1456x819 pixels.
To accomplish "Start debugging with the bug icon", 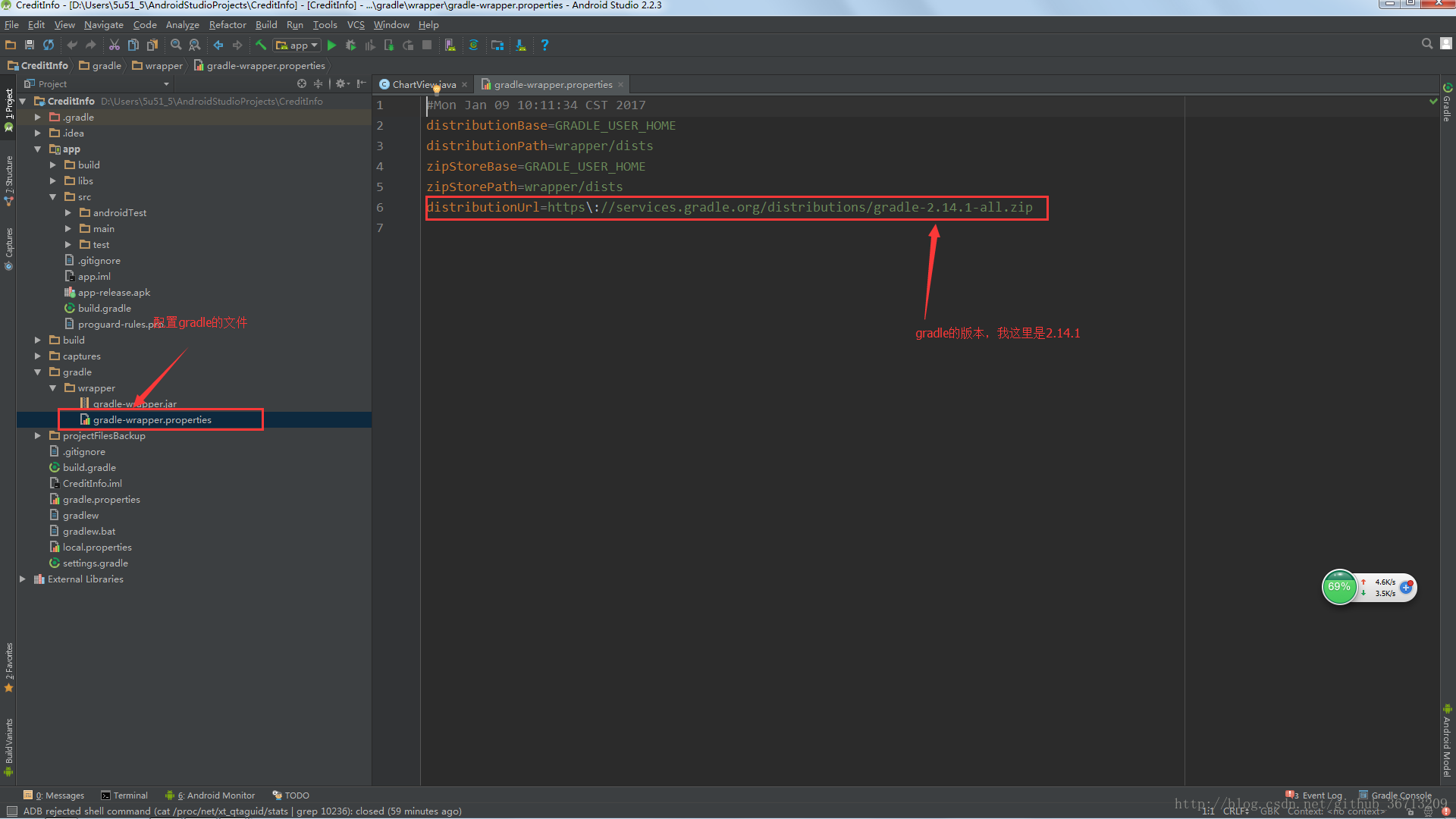I will (350, 45).
